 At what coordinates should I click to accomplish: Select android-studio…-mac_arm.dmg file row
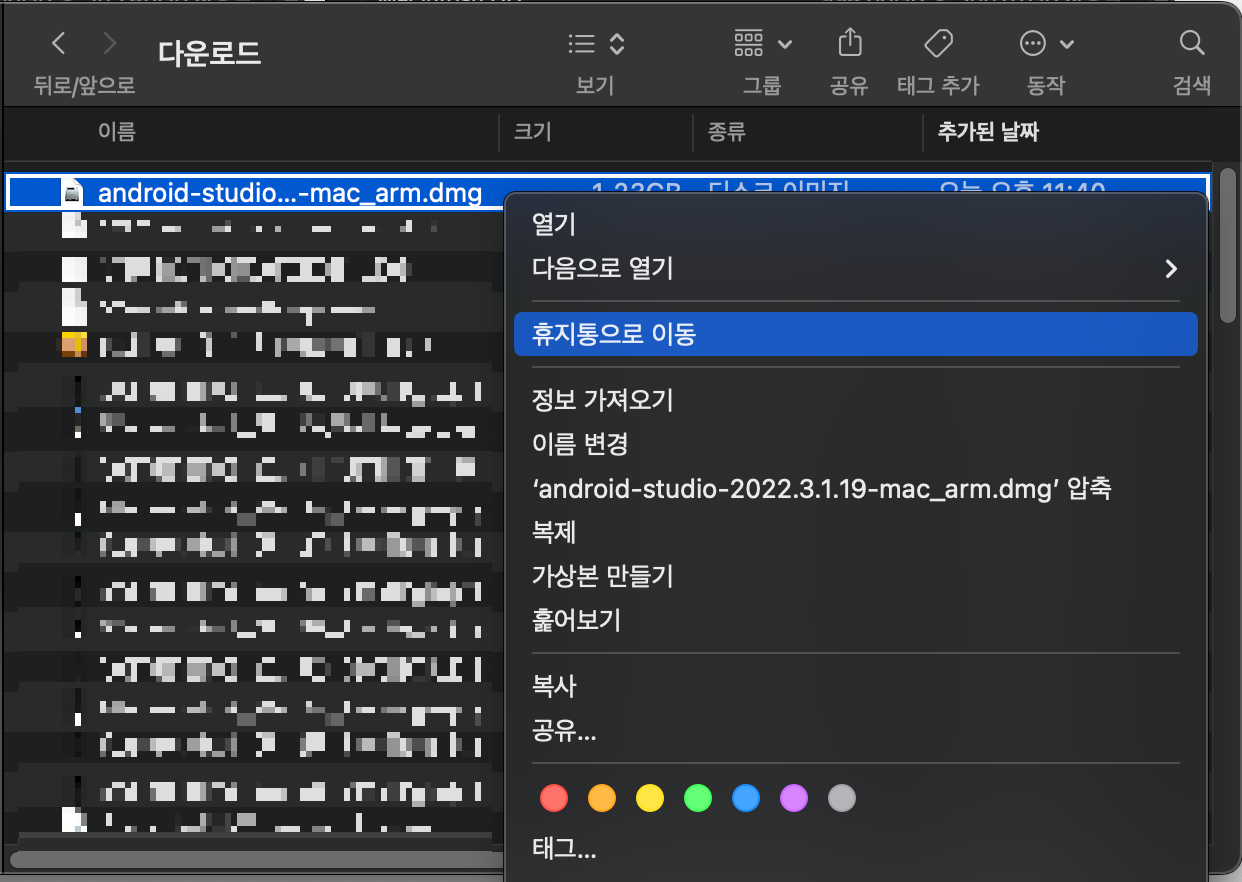point(606,192)
